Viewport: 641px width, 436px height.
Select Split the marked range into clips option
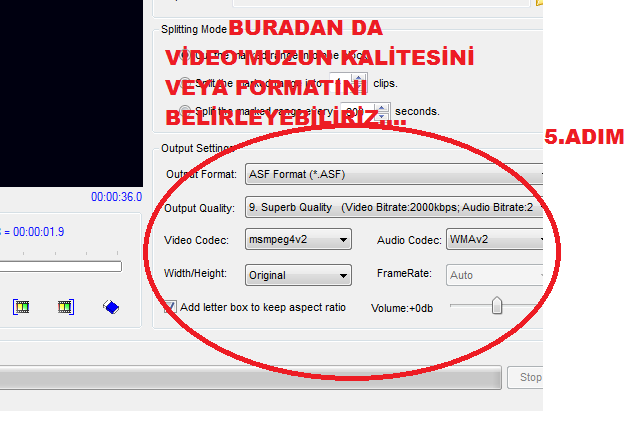pos(185,83)
